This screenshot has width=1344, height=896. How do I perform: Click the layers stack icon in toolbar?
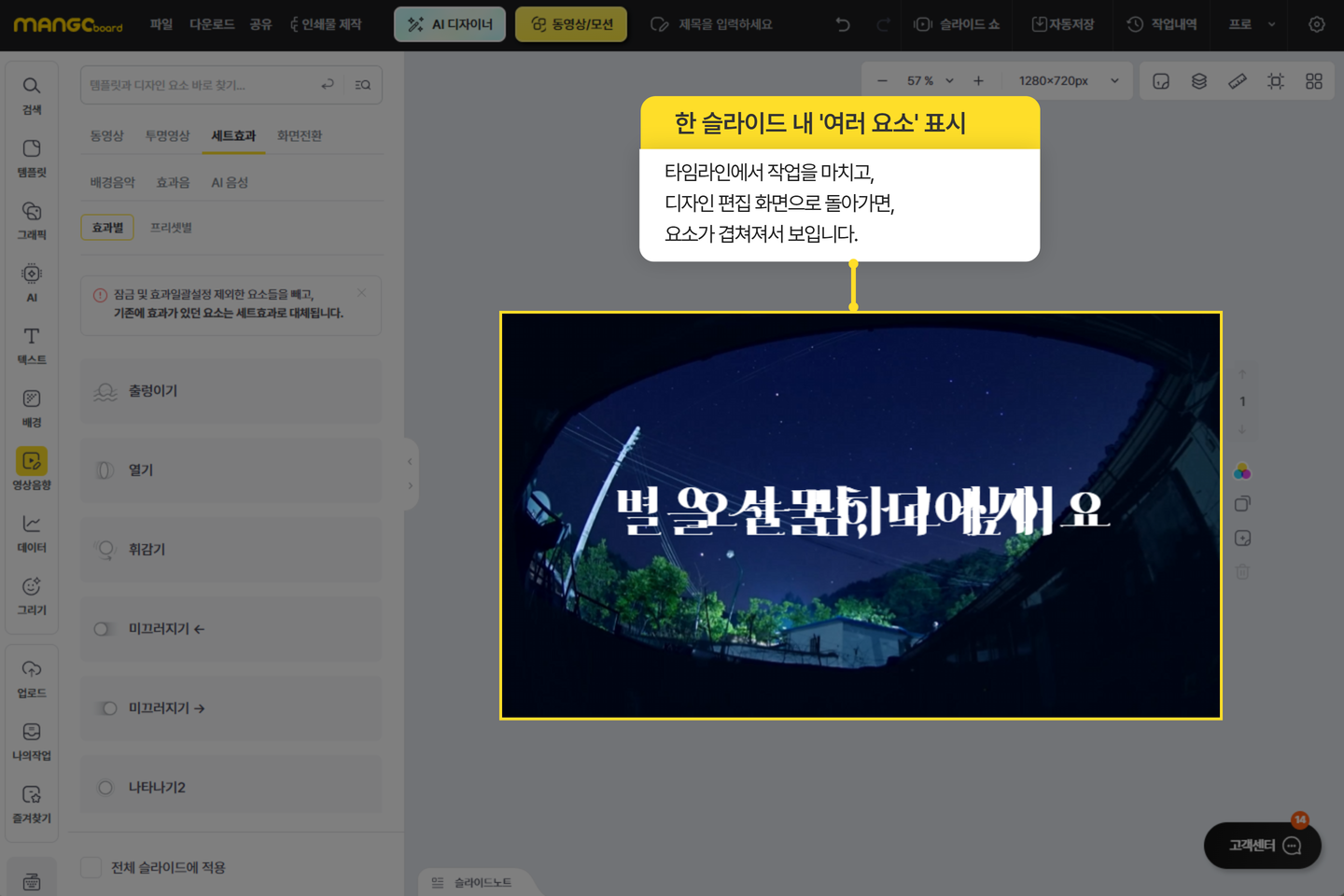1199,81
